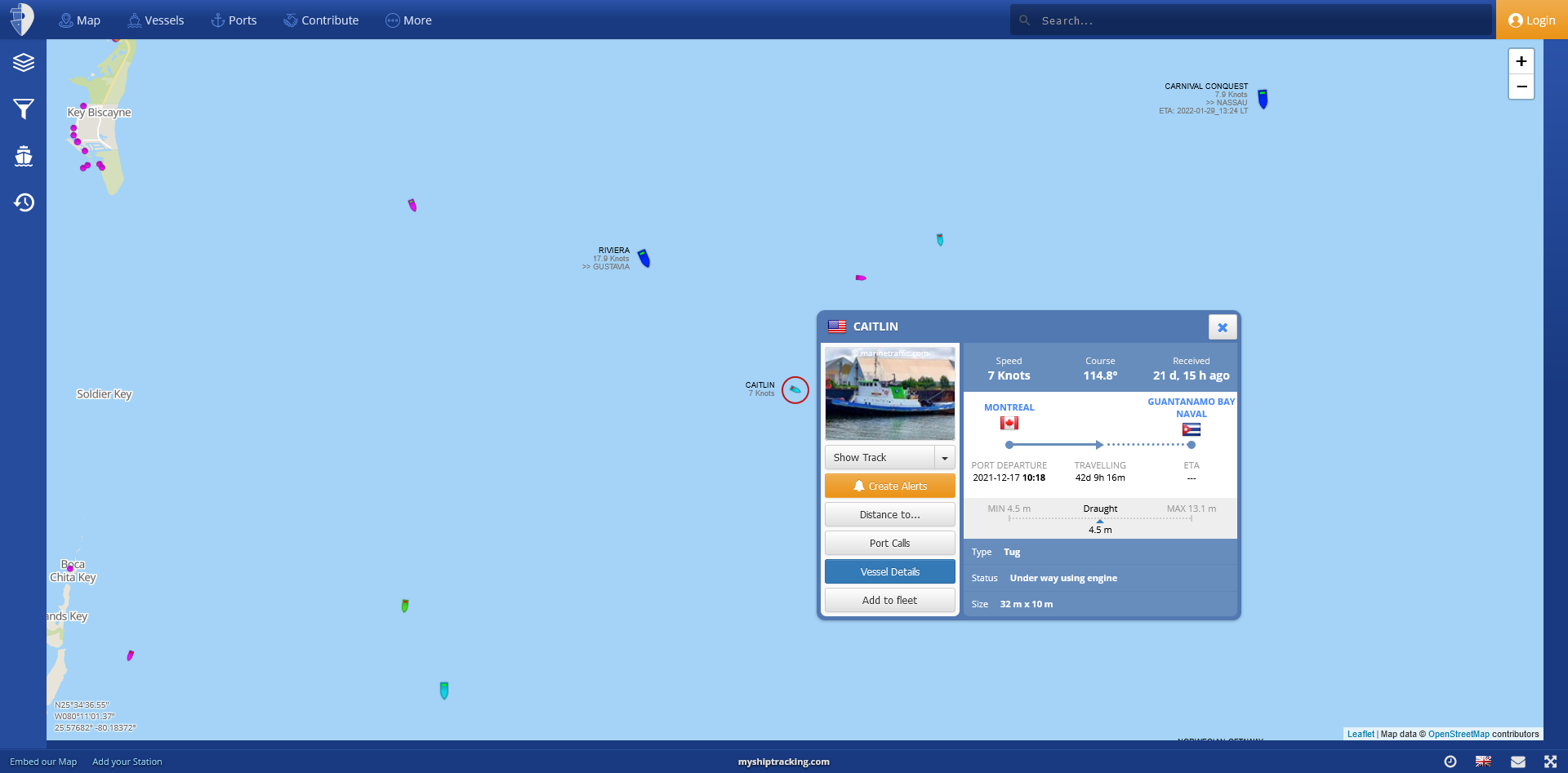
Task: Click the Show Track button
Action: (880, 457)
